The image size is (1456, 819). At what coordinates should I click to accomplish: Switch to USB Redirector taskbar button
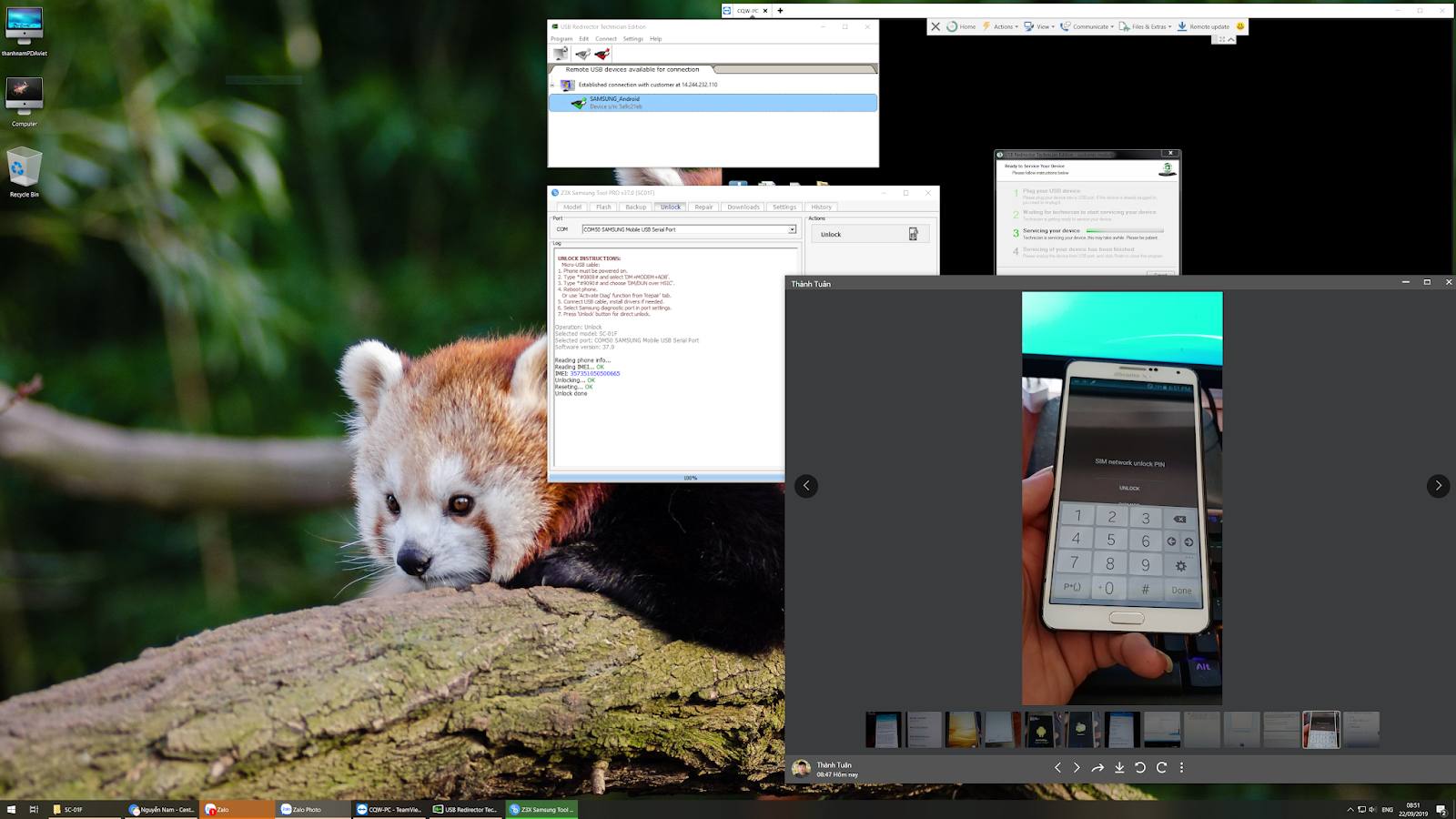coord(465,809)
